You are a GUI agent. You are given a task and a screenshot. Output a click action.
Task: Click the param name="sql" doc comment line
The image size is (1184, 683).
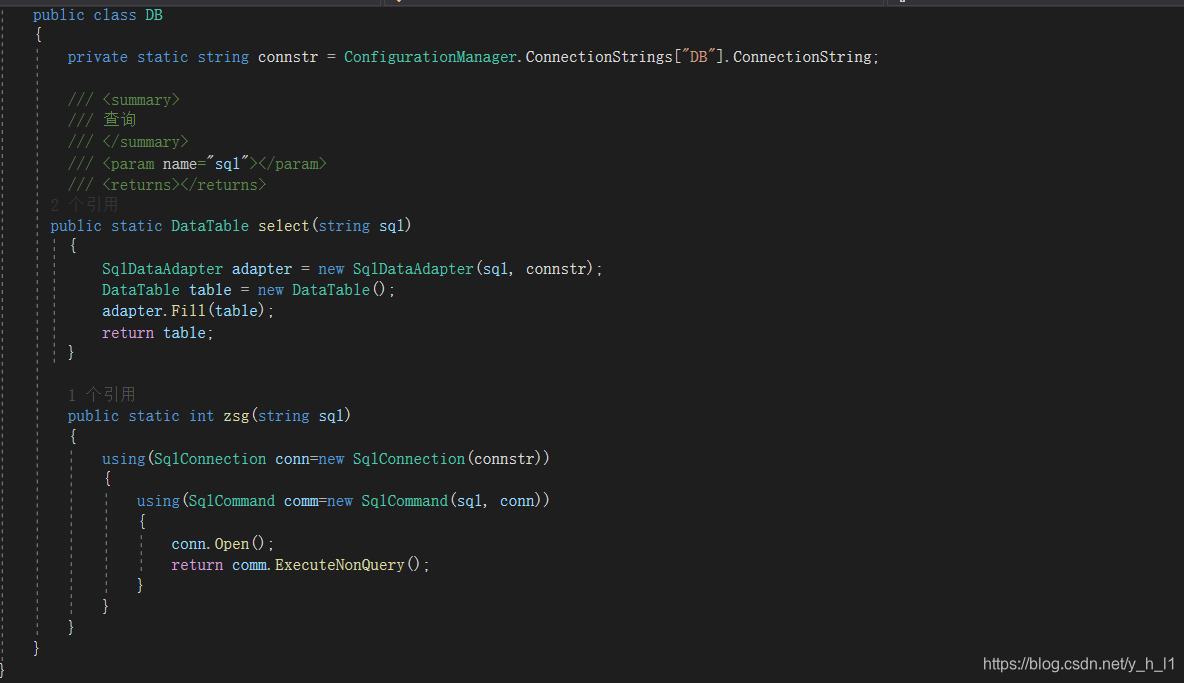click(197, 164)
